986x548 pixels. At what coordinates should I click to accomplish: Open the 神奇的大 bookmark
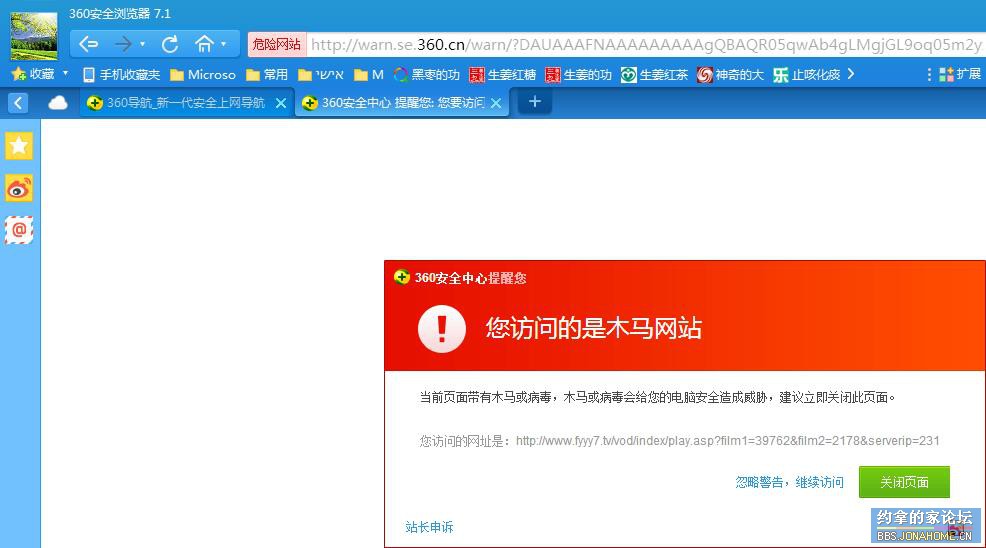pyautogui.click(x=731, y=75)
